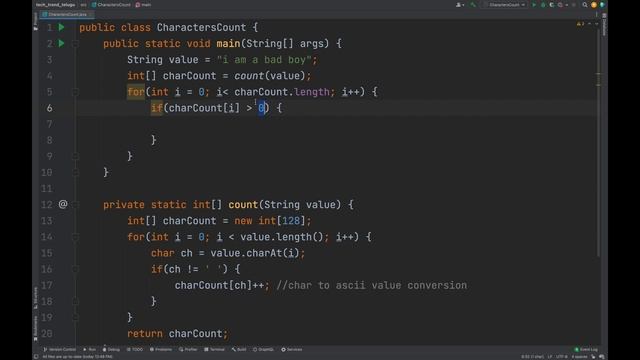The image size is (640, 360).
Task: Open the Structure tool window from left sidebar
Action: point(36,297)
